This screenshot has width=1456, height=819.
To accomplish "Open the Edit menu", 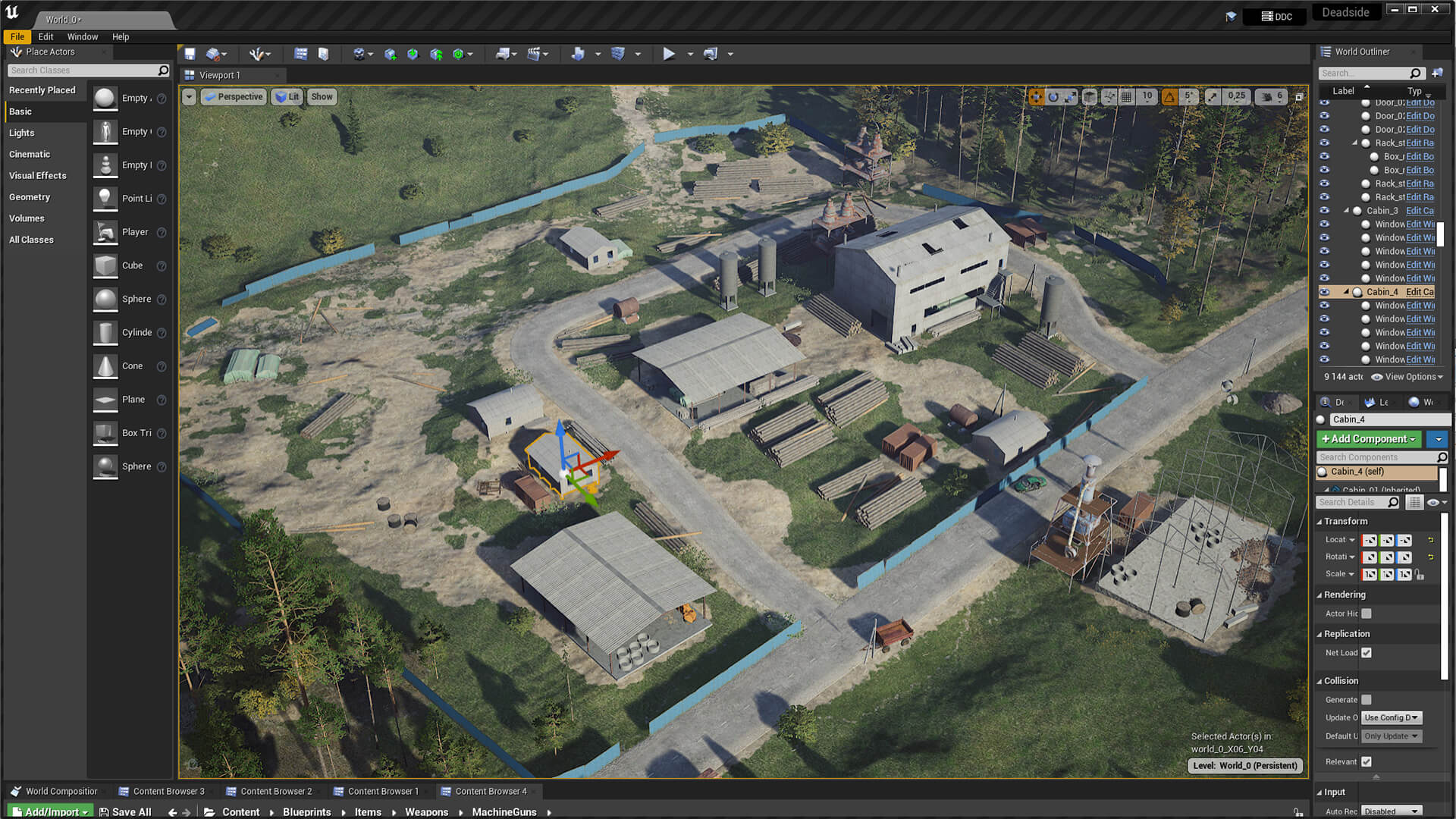I will (45, 36).
